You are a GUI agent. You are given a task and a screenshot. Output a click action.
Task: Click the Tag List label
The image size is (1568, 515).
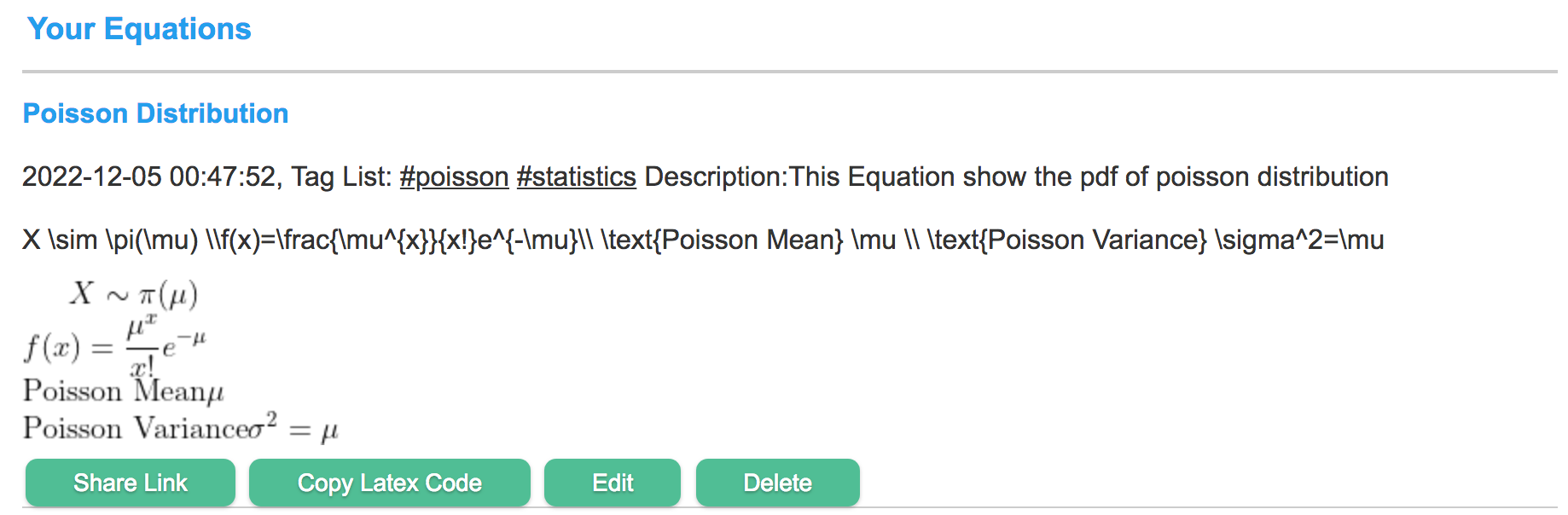pos(341,176)
